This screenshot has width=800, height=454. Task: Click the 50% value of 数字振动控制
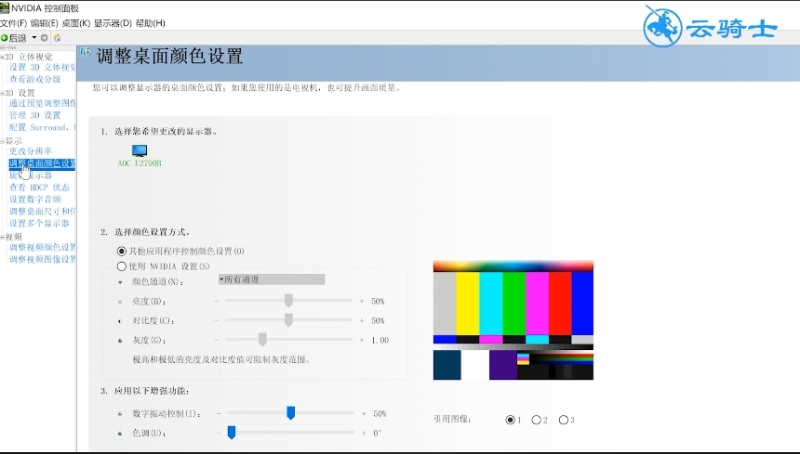[x=380, y=414]
